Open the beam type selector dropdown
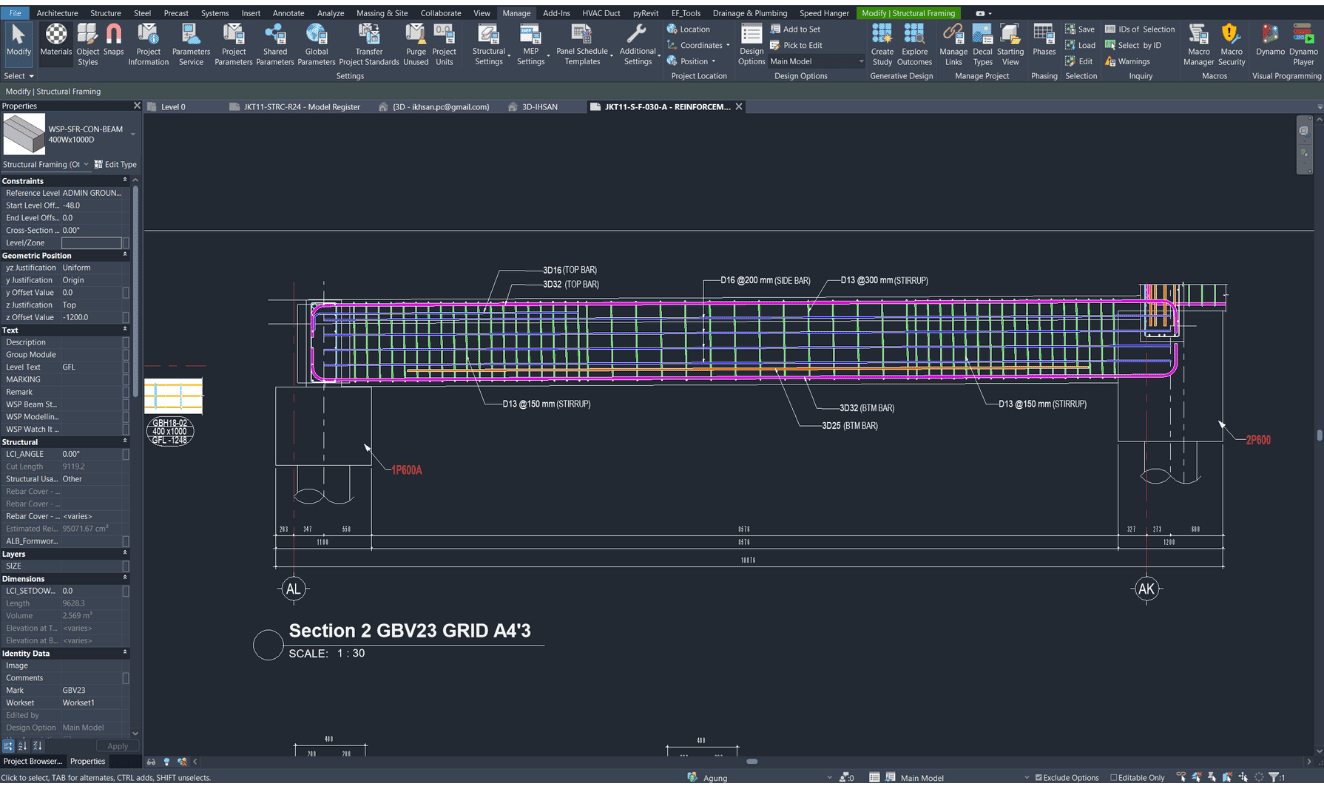Viewport: 1324px width, 788px height. pyautogui.click(x=133, y=133)
